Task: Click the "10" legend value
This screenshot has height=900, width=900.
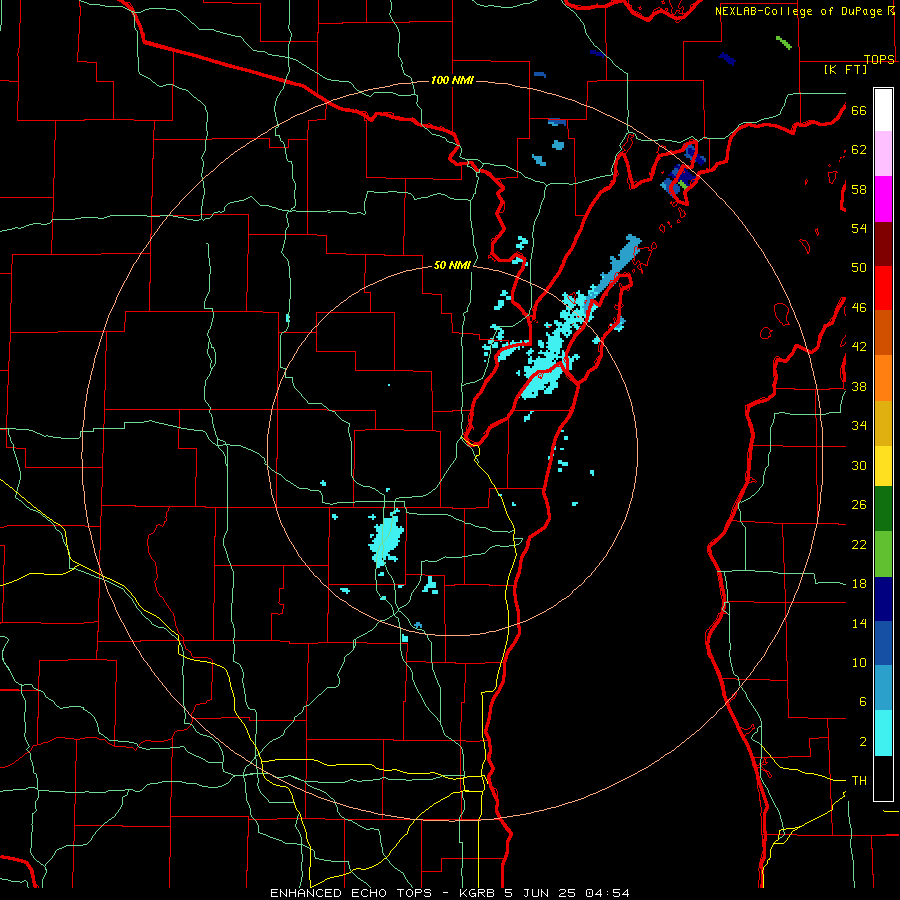Action: (x=859, y=663)
